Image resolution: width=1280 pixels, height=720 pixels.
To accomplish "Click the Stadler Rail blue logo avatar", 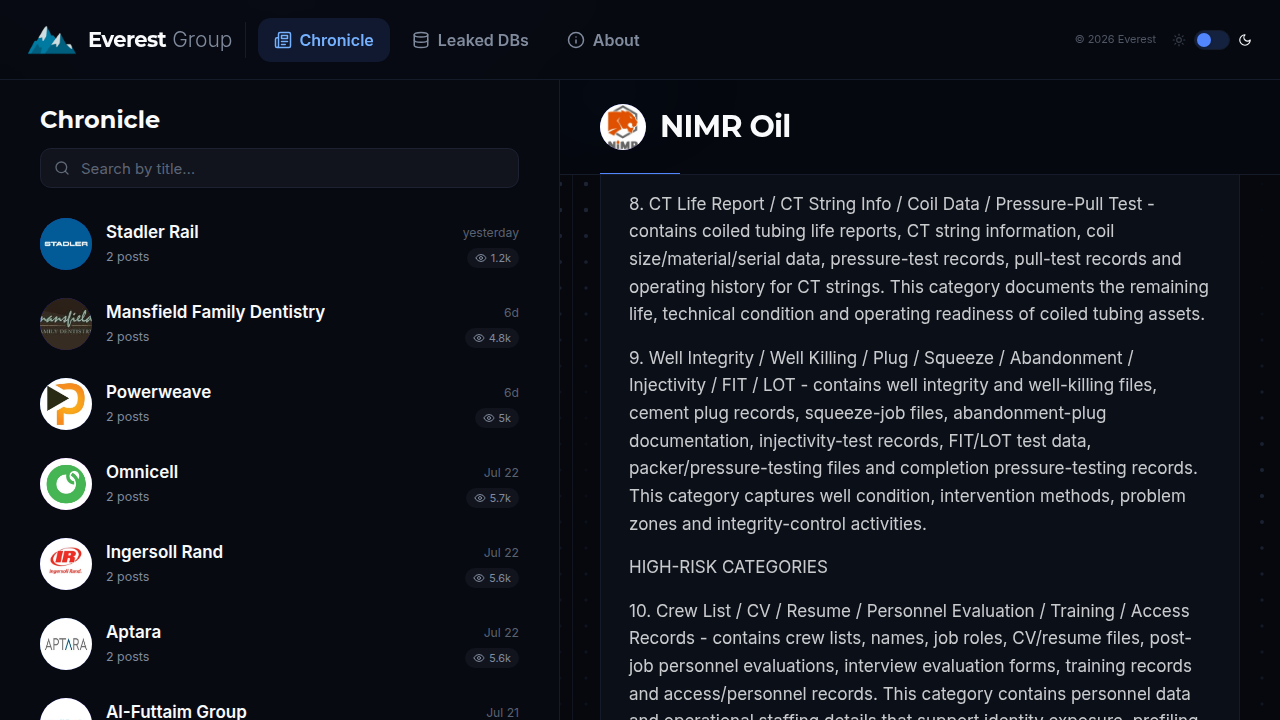I will (x=66, y=244).
